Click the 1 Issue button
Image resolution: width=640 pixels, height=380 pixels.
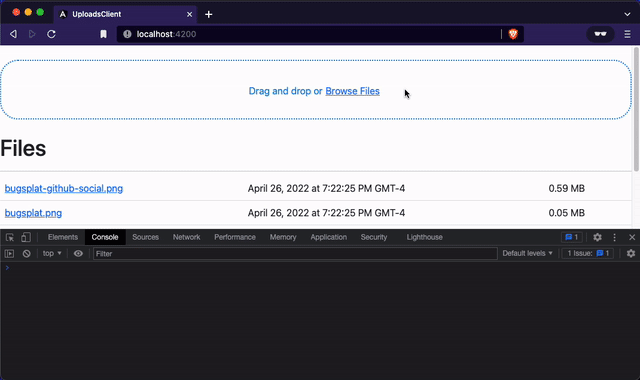(x=588, y=253)
